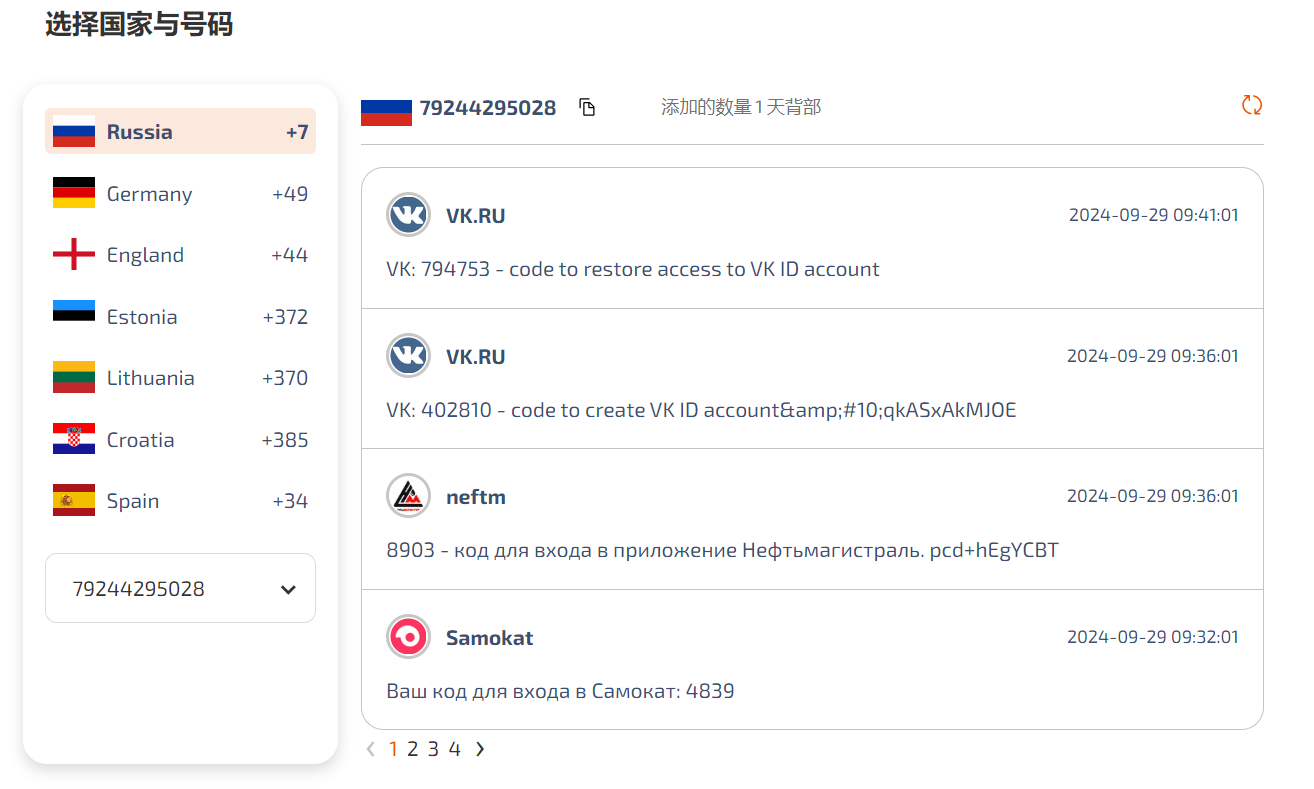Click the VK.RU sender name at 09:41:01

coord(475,215)
